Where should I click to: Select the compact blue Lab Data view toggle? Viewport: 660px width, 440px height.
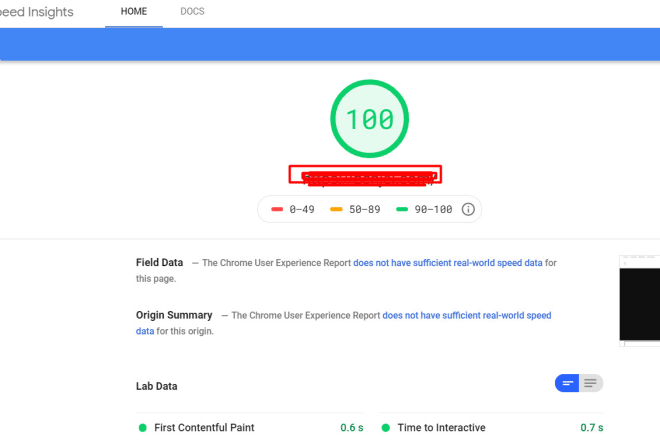coord(567,383)
